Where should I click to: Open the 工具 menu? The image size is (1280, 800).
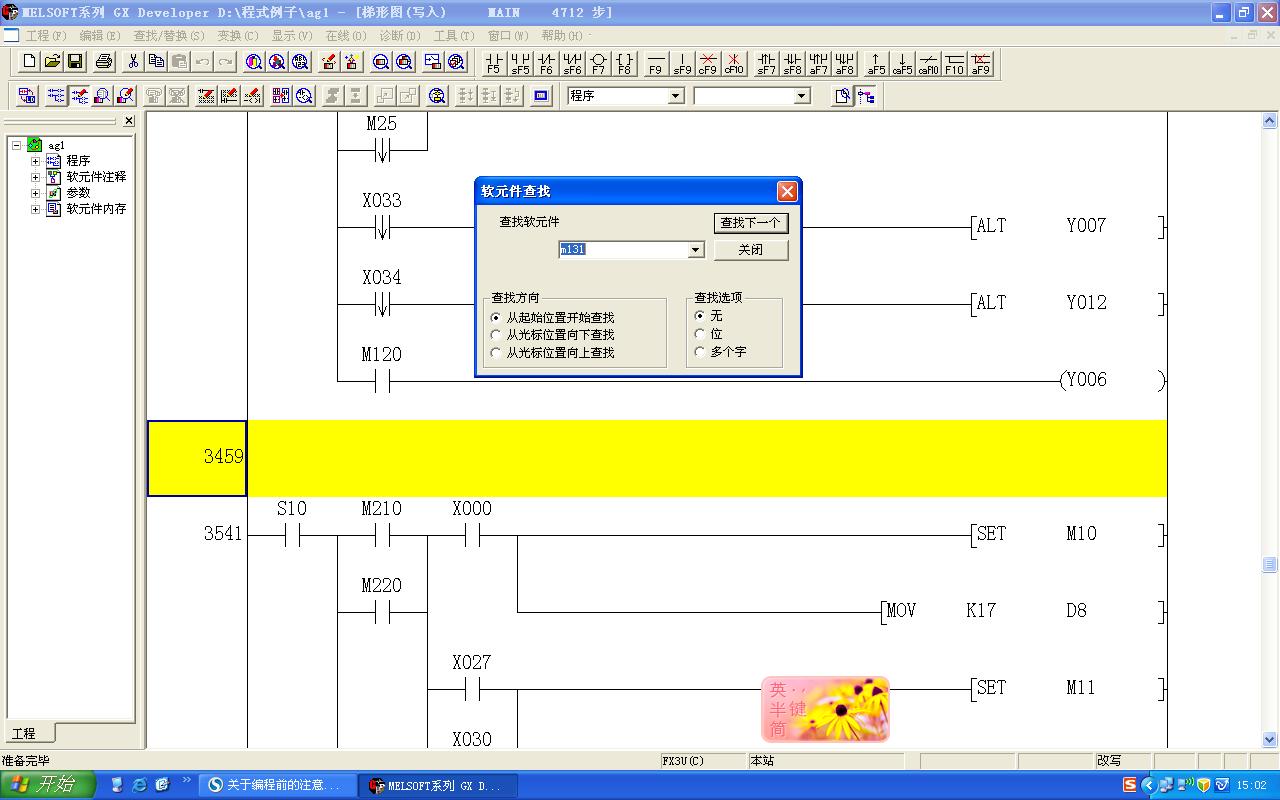pyautogui.click(x=453, y=36)
